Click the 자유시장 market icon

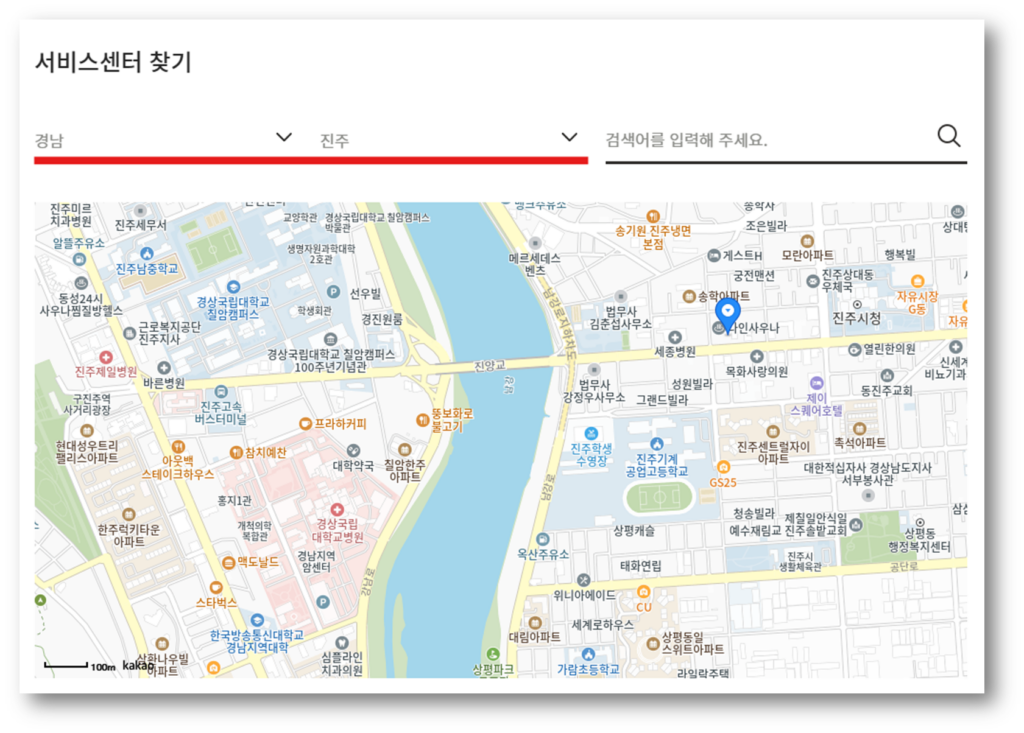[918, 282]
